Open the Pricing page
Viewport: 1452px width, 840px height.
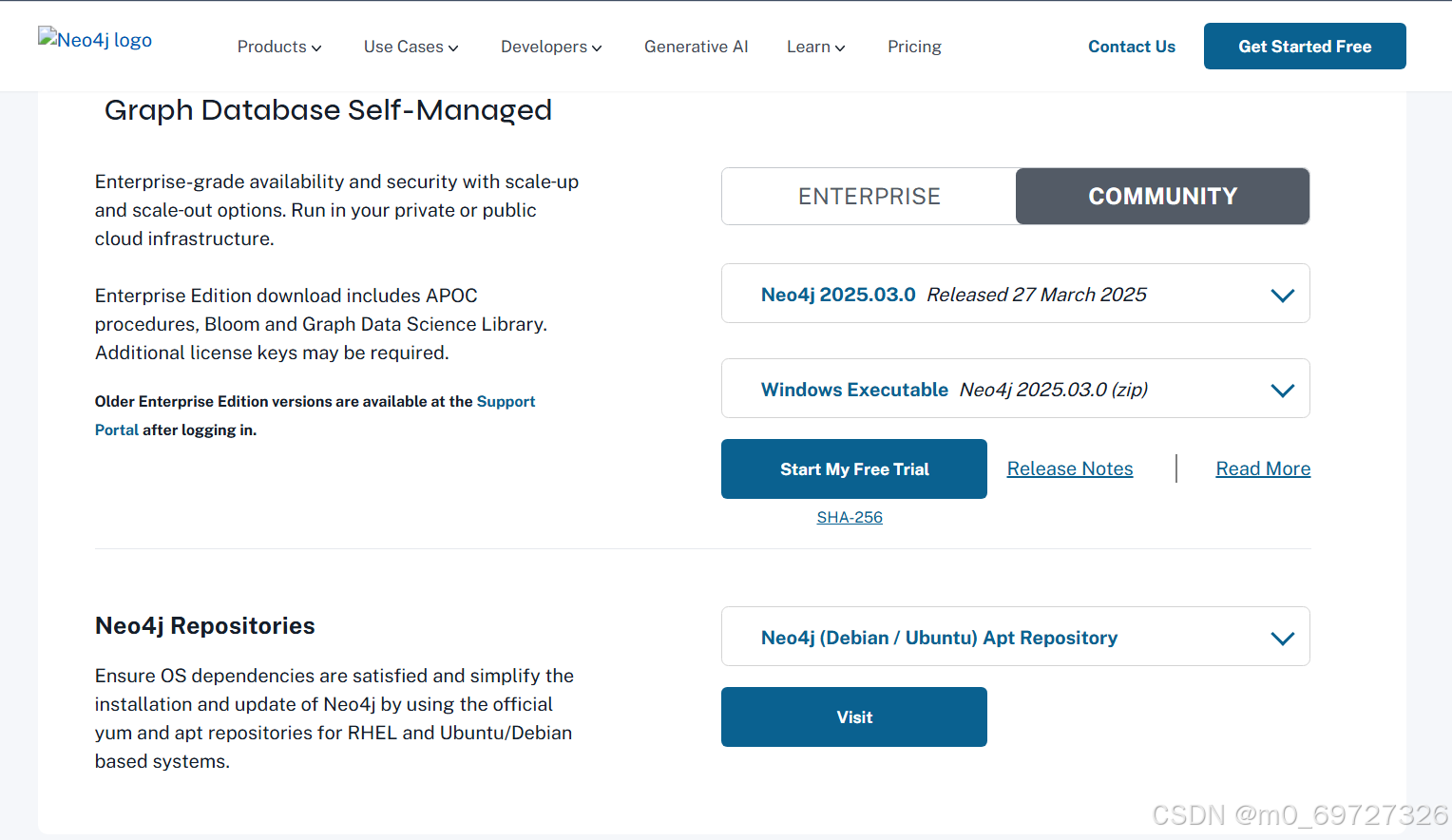914,47
